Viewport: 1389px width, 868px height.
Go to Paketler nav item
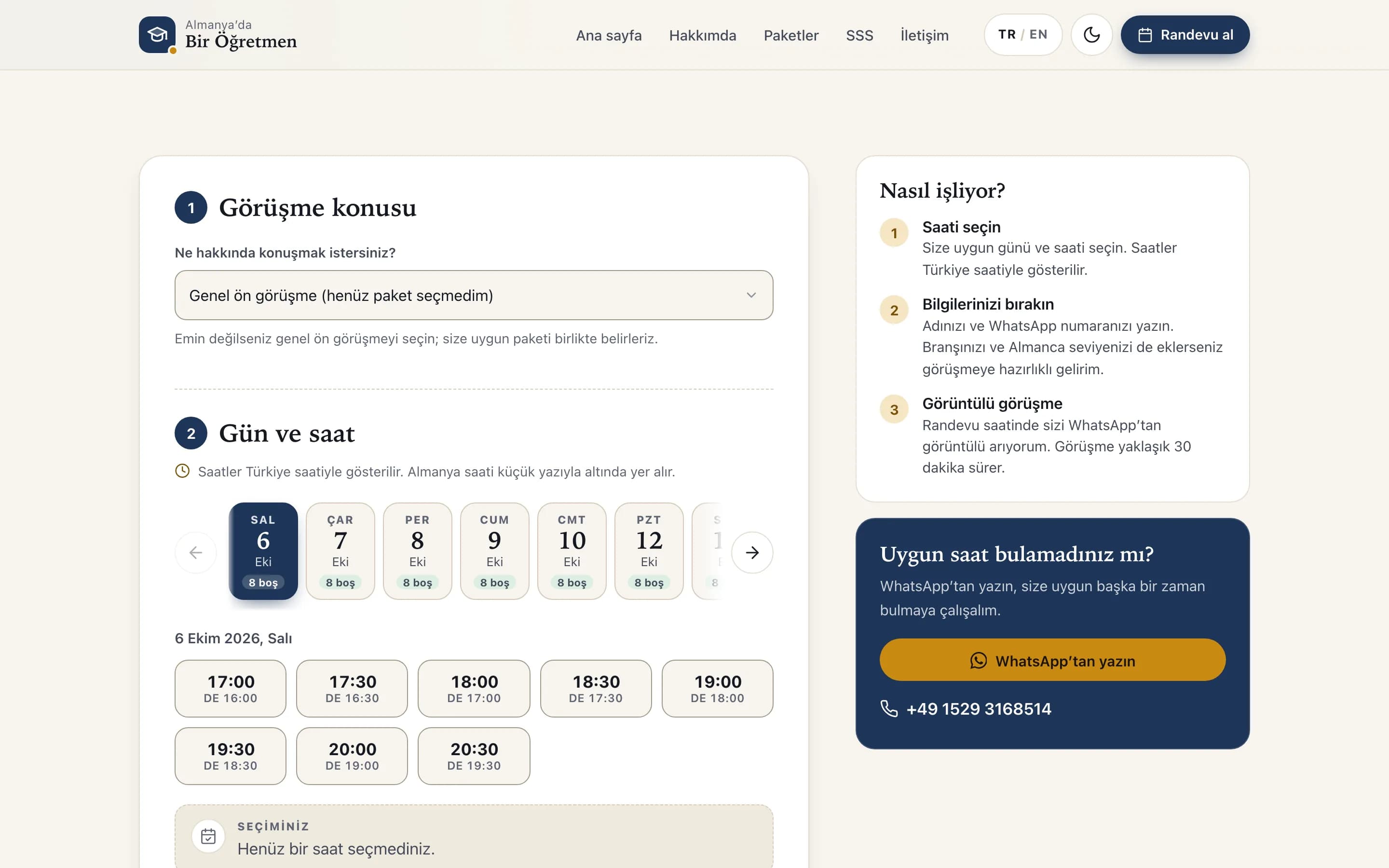pyautogui.click(x=791, y=36)
